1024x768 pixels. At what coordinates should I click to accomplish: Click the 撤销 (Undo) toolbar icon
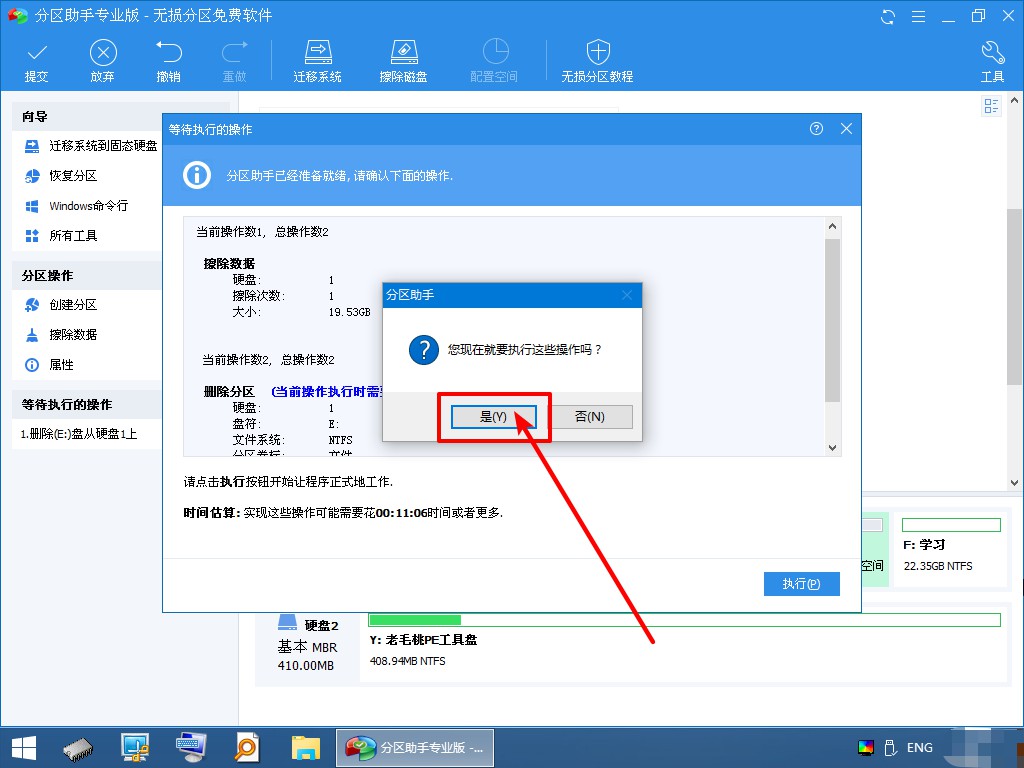click(x=168, y=62)
